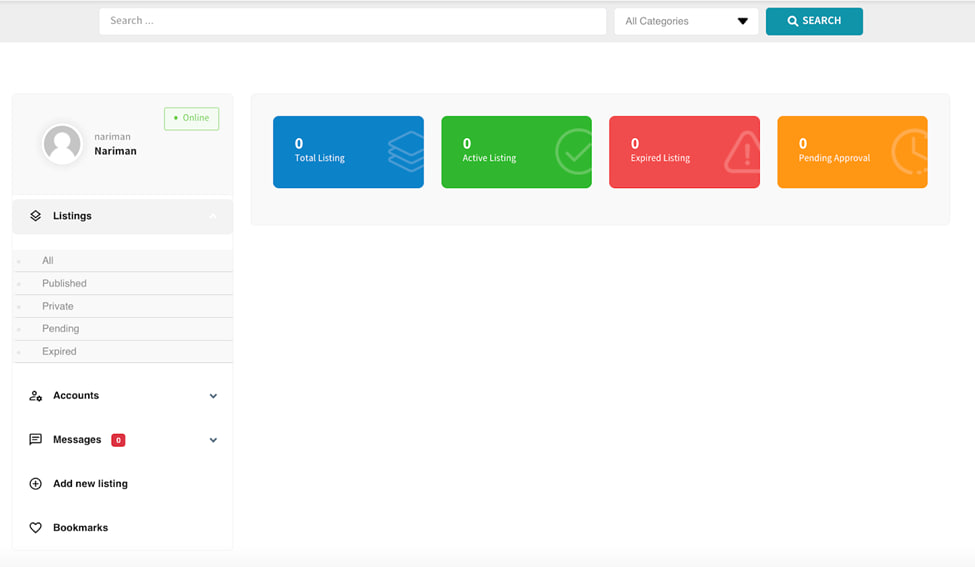Click the Messages chat bubble icon

click(x=36, y=440)
